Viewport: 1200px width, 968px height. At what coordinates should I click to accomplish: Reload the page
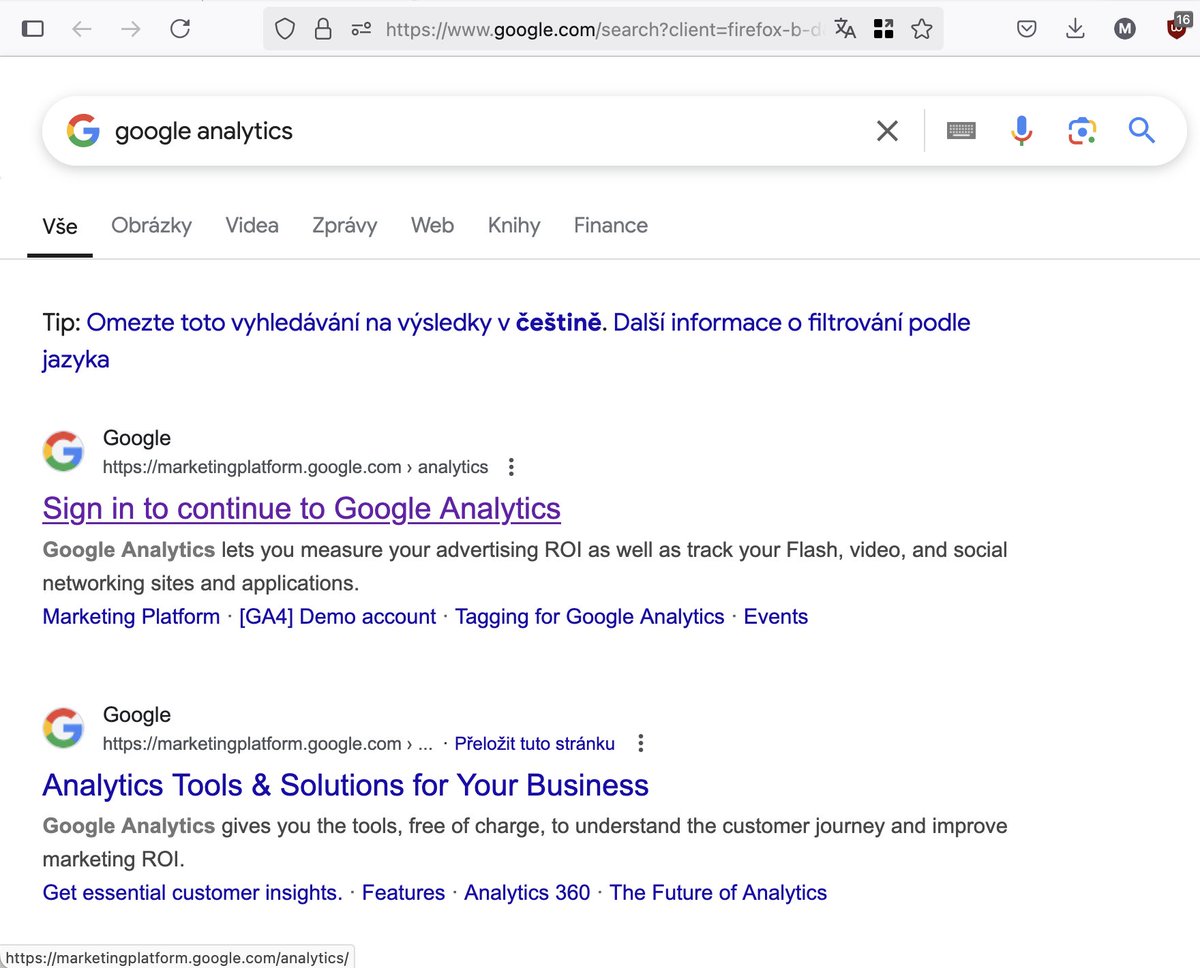[180, 29]
